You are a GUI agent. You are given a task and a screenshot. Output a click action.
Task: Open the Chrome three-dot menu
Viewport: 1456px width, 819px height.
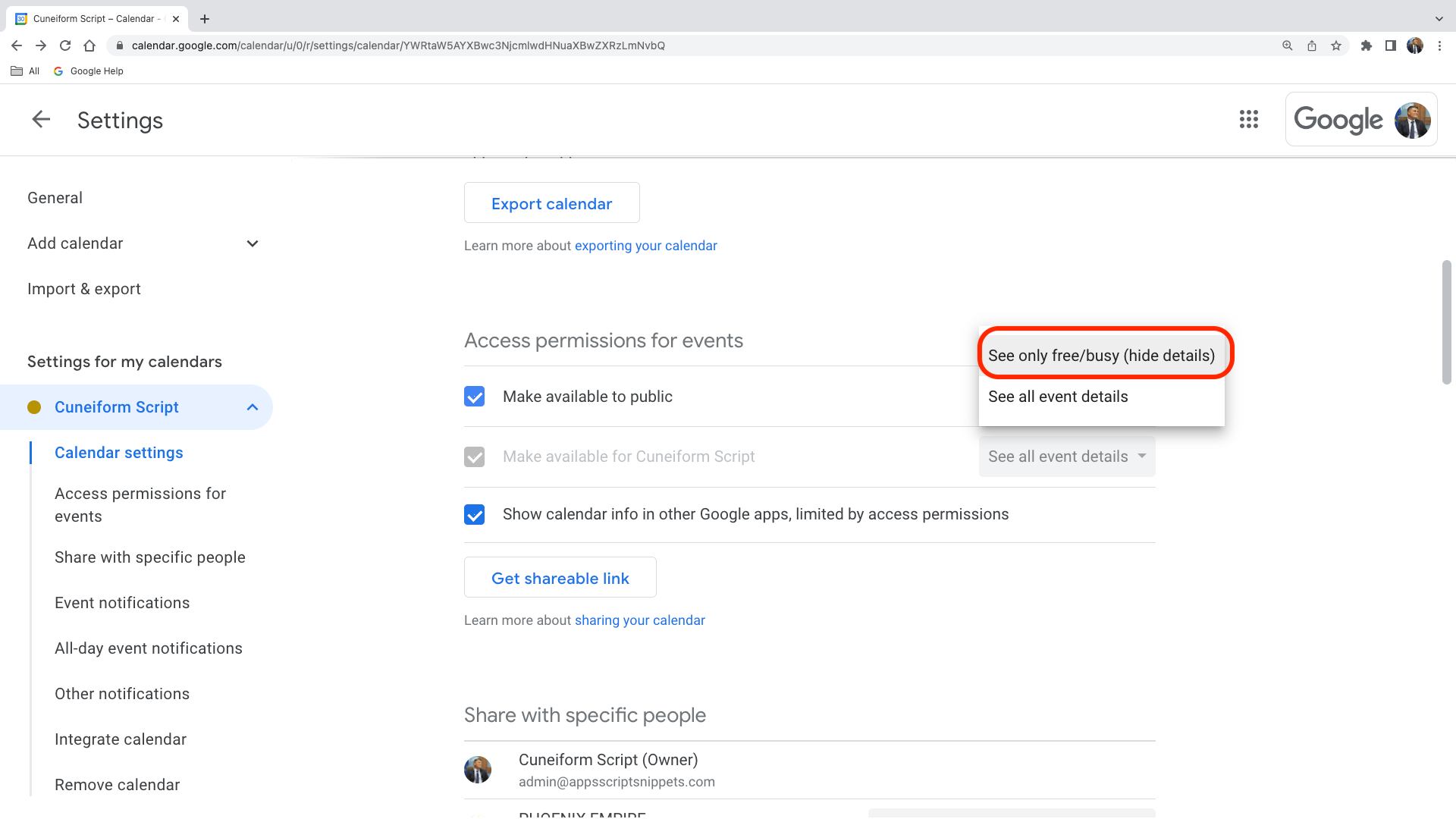pyautogui.click(x=1439, y=45)
